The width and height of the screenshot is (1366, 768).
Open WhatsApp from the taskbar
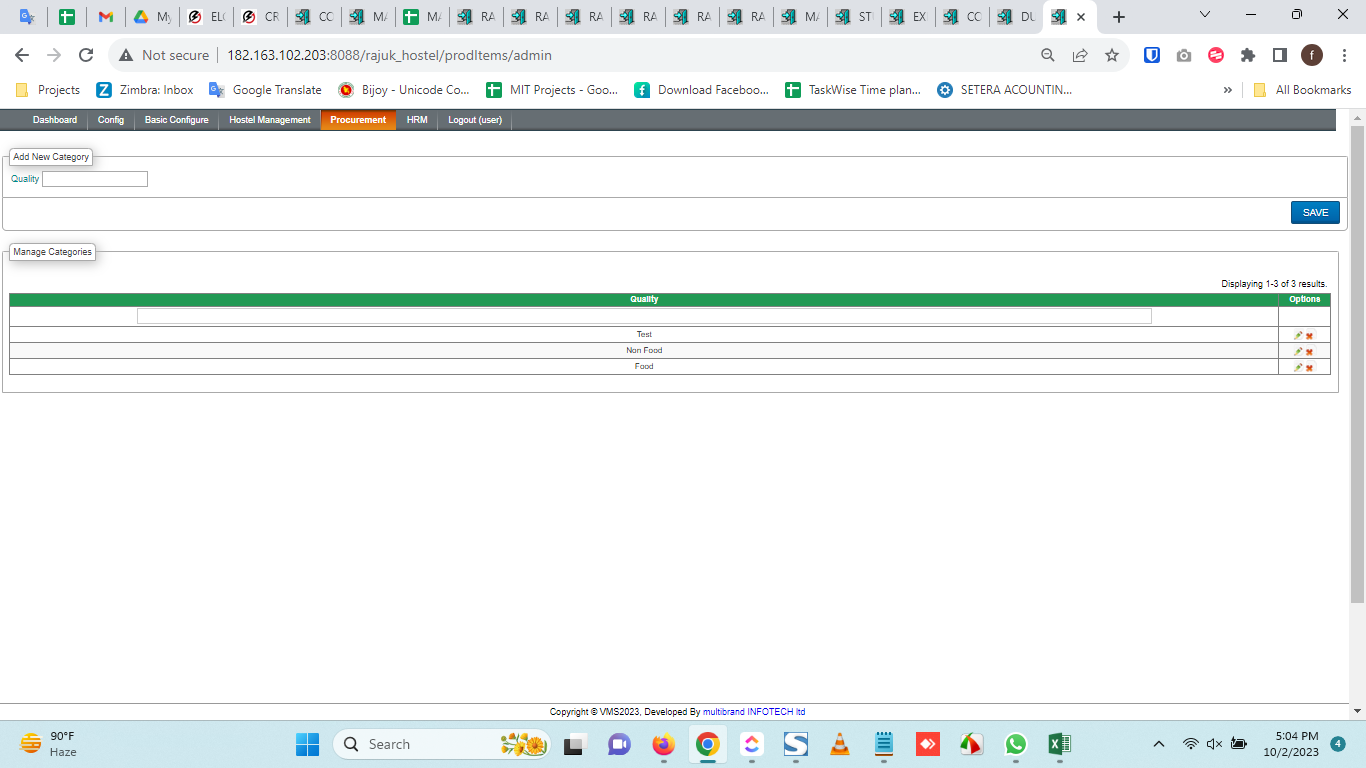click(x=1016, y=744)
